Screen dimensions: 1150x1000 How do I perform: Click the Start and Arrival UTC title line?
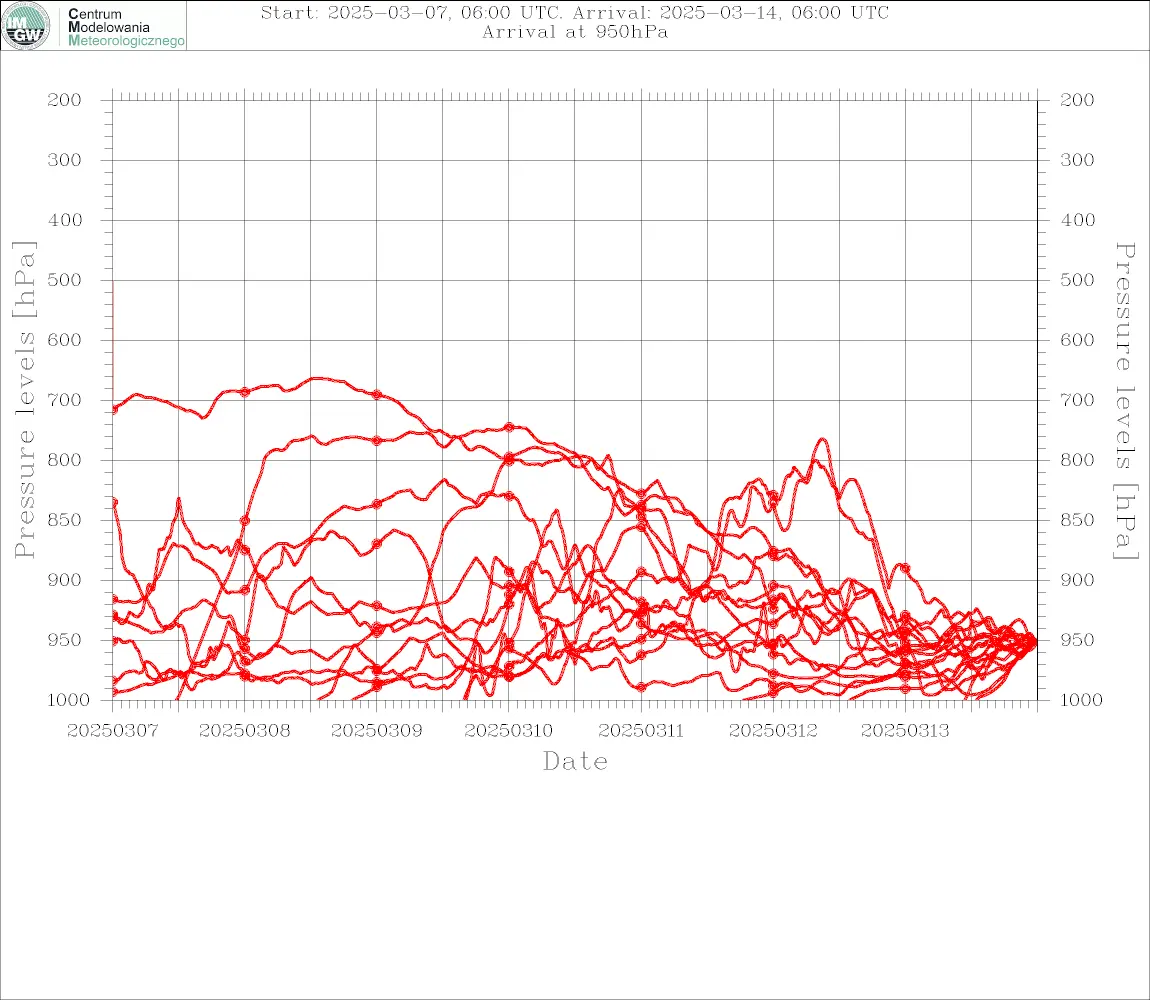click(575, 12)
